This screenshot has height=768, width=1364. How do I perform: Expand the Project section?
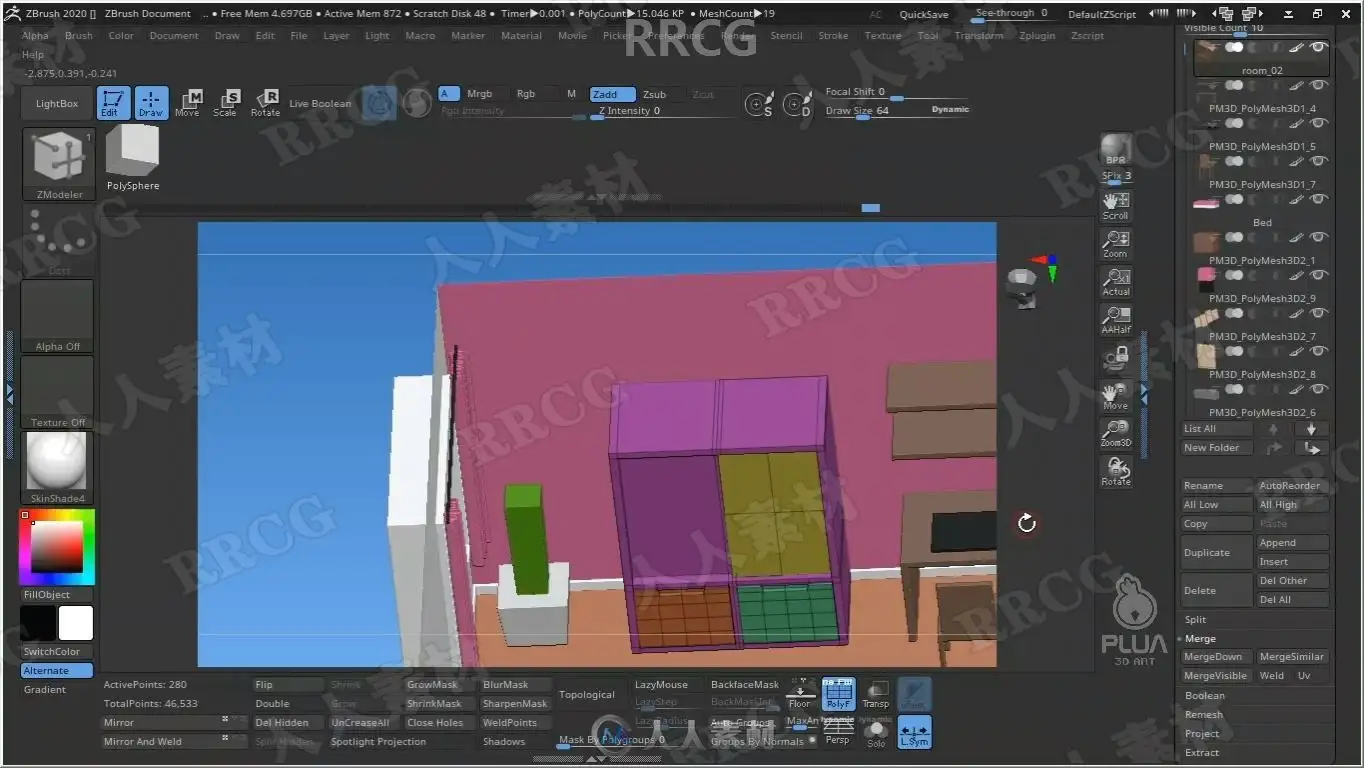pyautogui.click(x=1202, y=734)
